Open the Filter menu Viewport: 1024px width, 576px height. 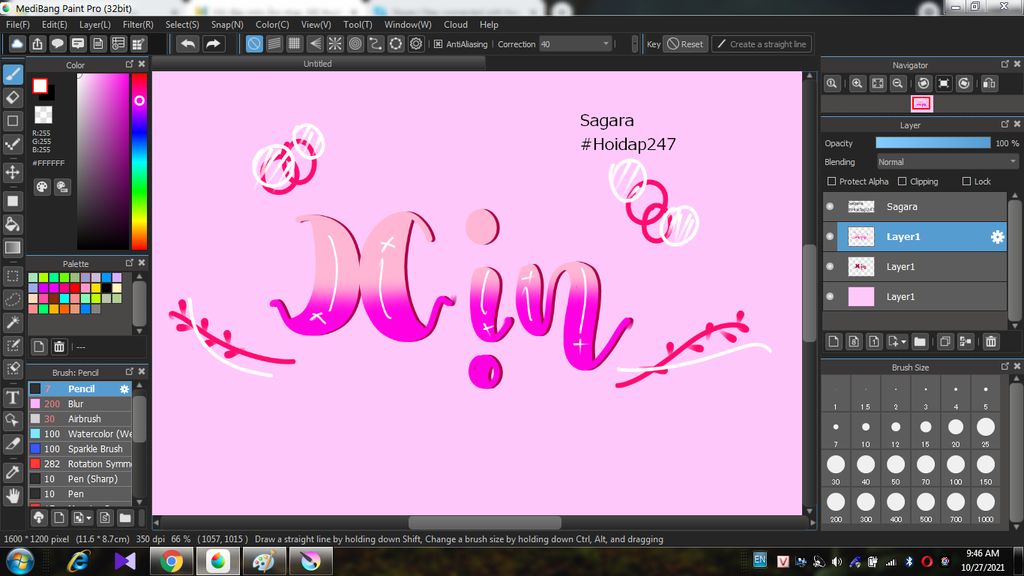[x=138, y=24]
